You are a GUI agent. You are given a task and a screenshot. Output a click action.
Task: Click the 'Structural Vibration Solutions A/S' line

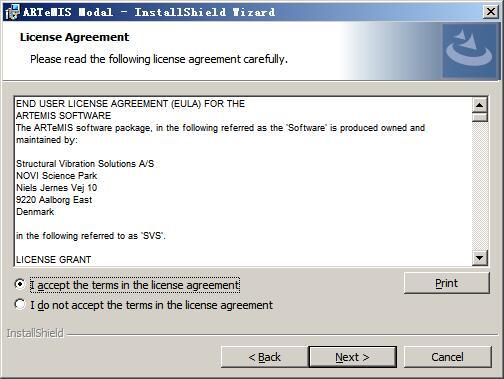85,164
